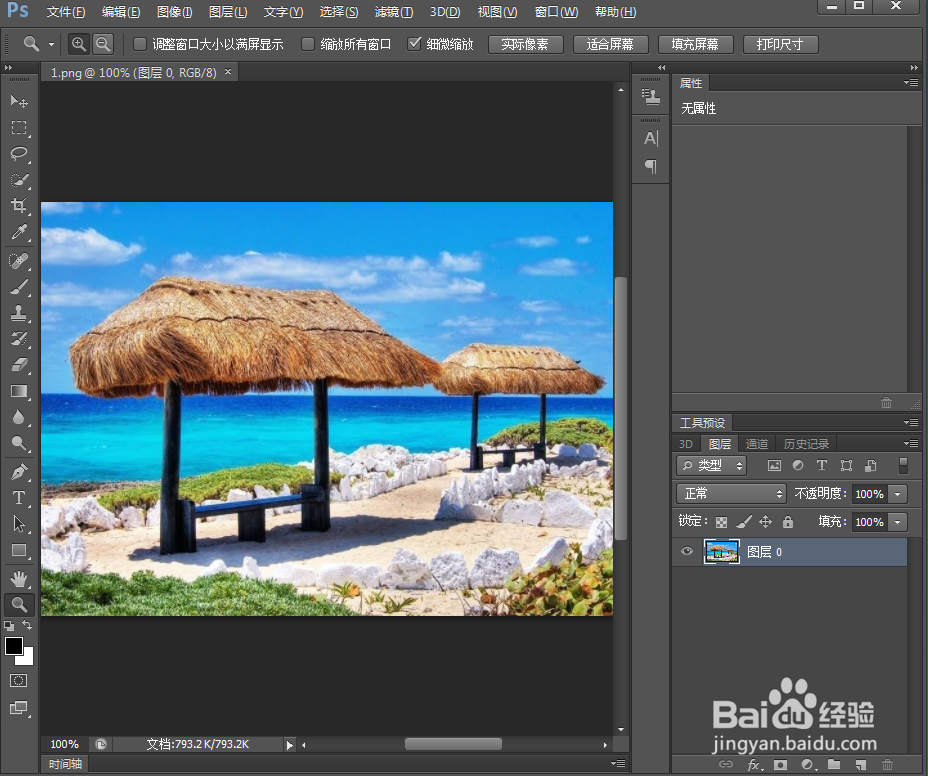This screenshot has width=928, height=776.
Task: Open the 时间轴 panel flyout menu
Action: tap(617, 764)
